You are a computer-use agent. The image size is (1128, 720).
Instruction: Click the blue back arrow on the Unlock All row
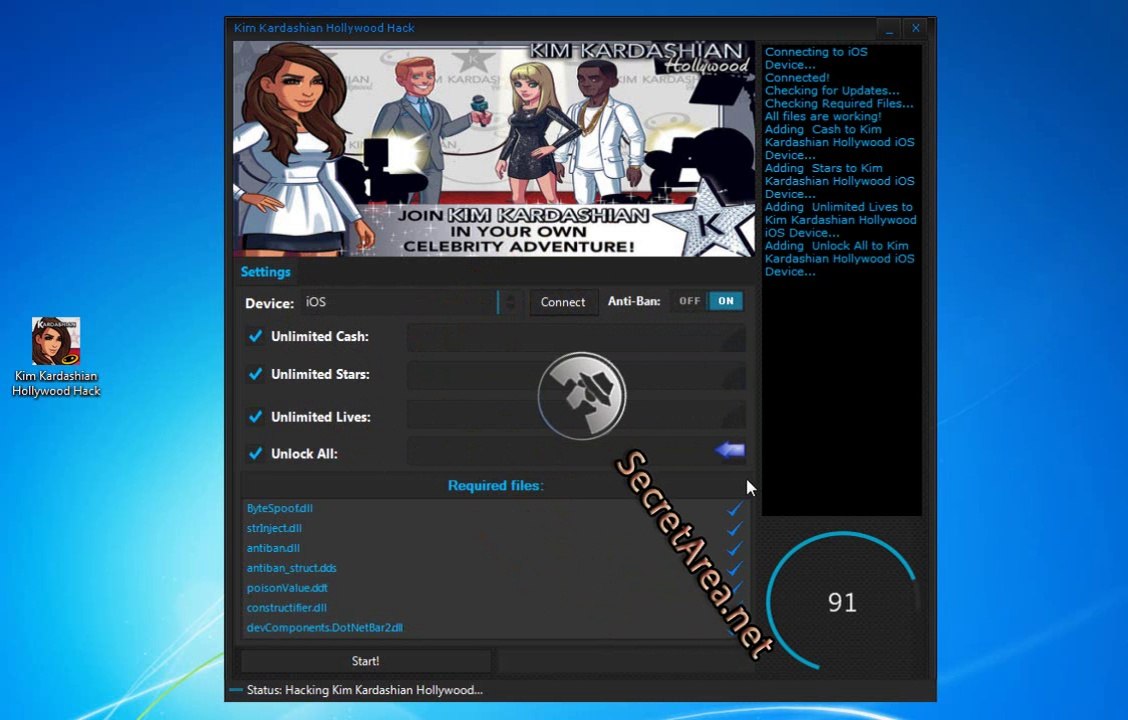pos(730,451)
